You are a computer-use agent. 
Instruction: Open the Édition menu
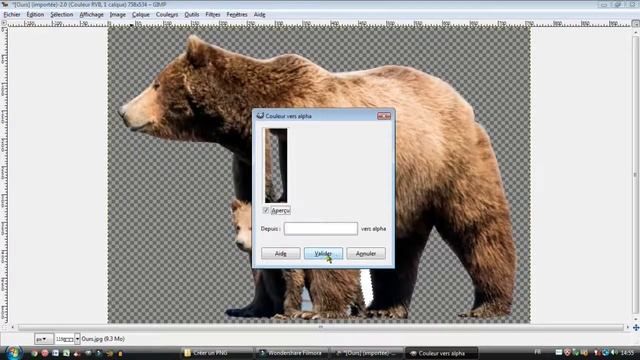coord(35,14)
